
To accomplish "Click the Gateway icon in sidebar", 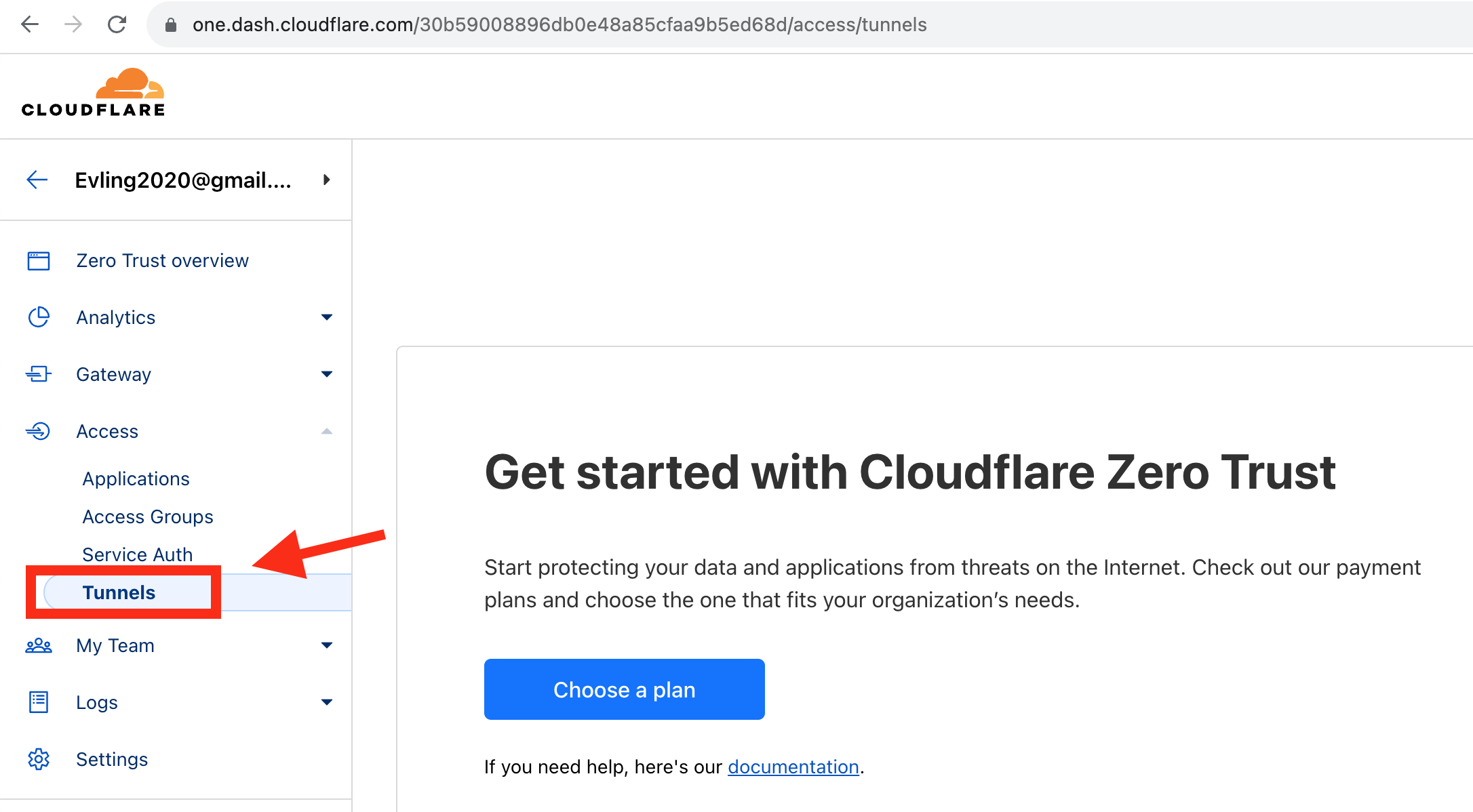I will [x=39, y=374].
